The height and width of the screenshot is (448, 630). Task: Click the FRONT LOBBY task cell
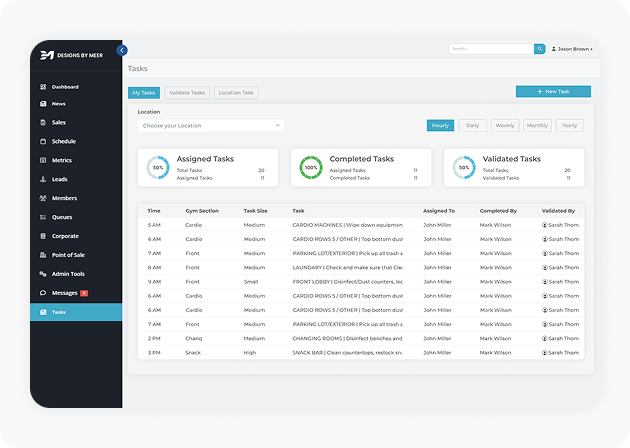(348, 282)
